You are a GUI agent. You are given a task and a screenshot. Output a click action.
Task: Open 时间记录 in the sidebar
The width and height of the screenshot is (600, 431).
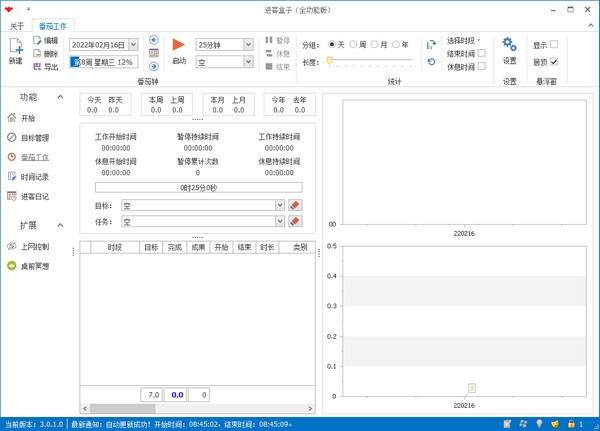[34, 177]
